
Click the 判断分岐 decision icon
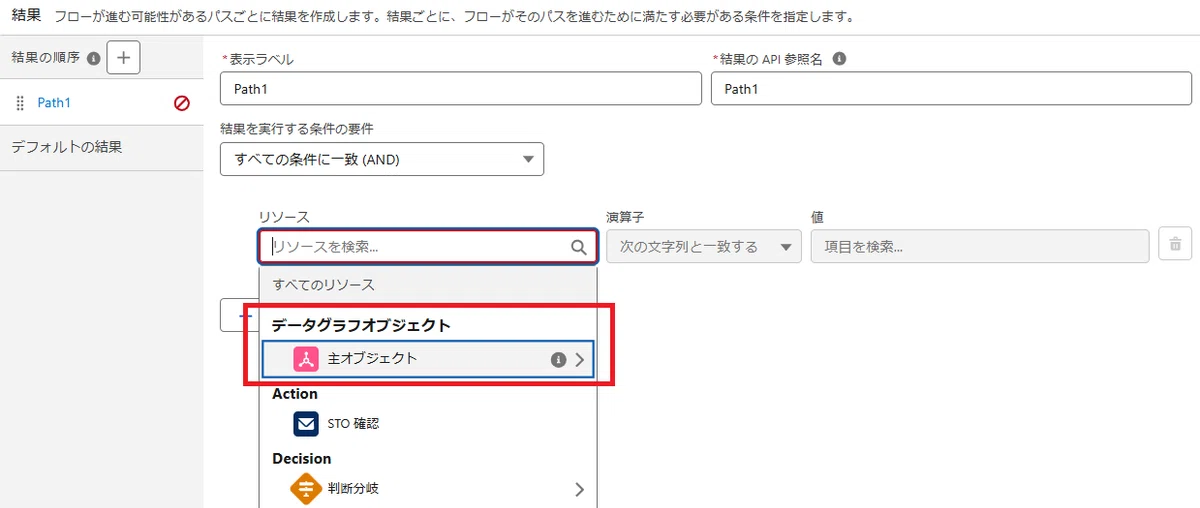[306, 489]
